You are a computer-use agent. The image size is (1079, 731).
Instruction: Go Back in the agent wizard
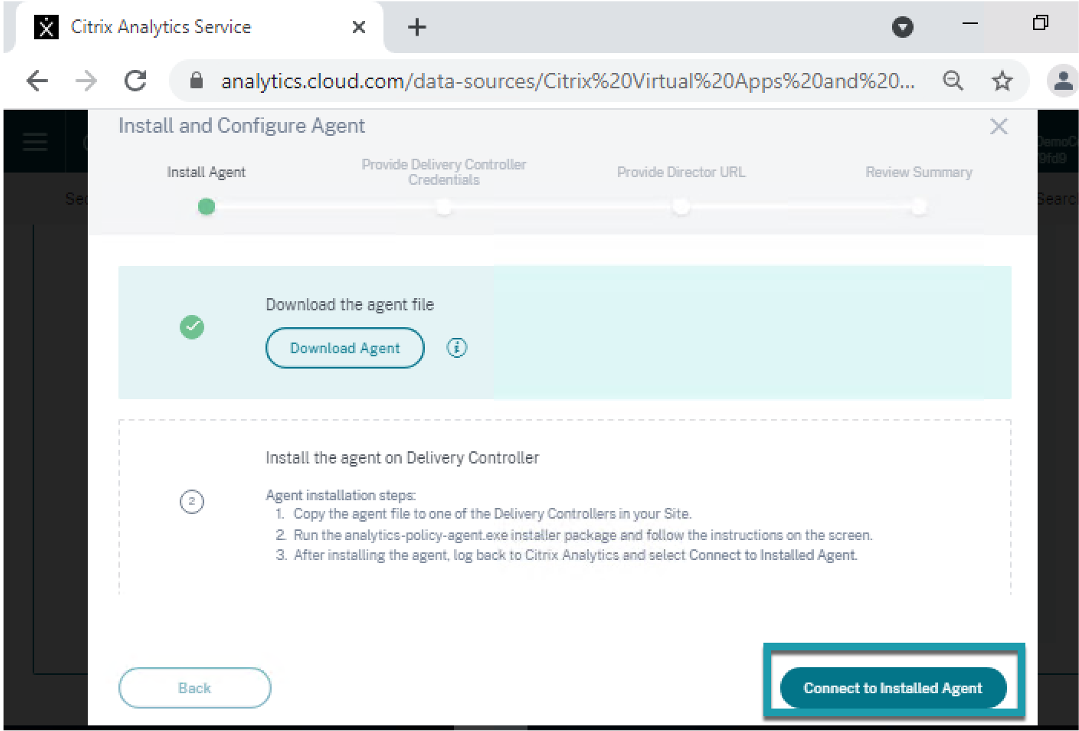195,688
